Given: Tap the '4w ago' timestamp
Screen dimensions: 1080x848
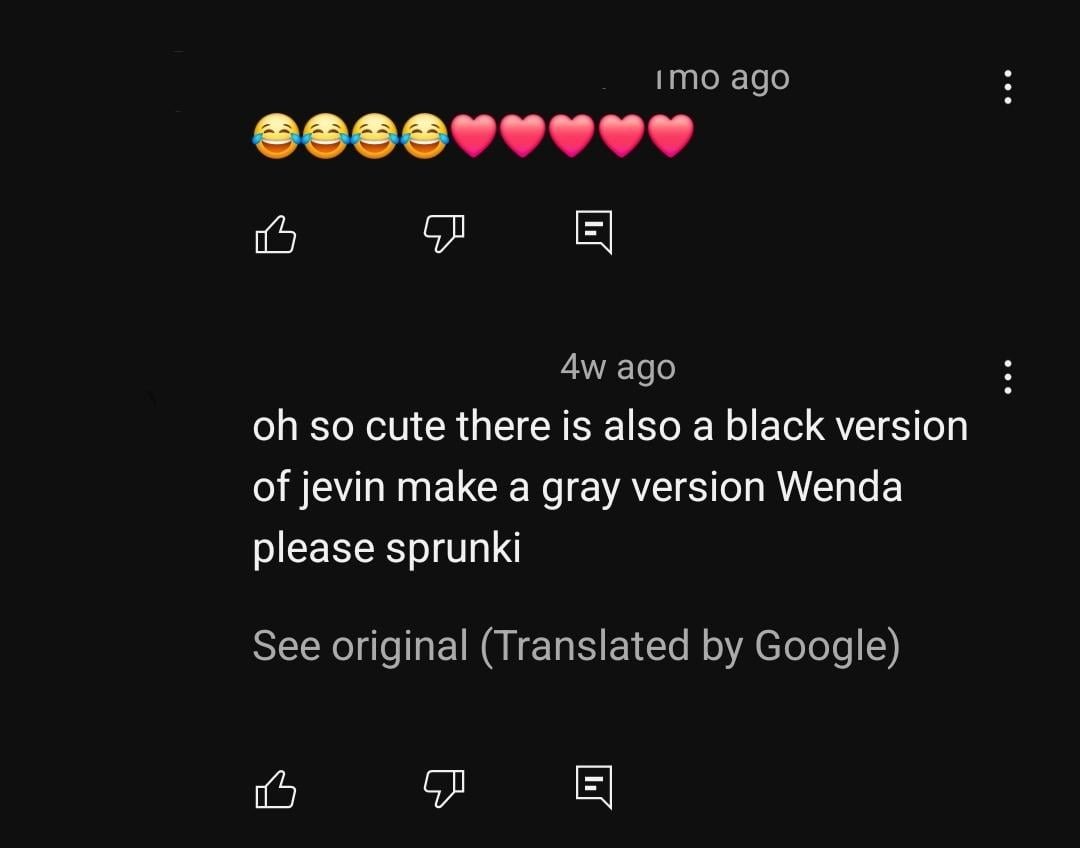Looking at the screenshot, I should pyautogui.click(x=618, y=367).
